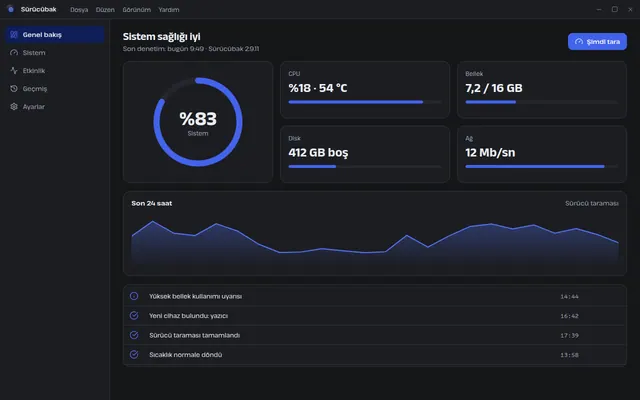Open the Ayarlar gear icon
Viewport: 640px width, 400px height.
tap(14, 107)
